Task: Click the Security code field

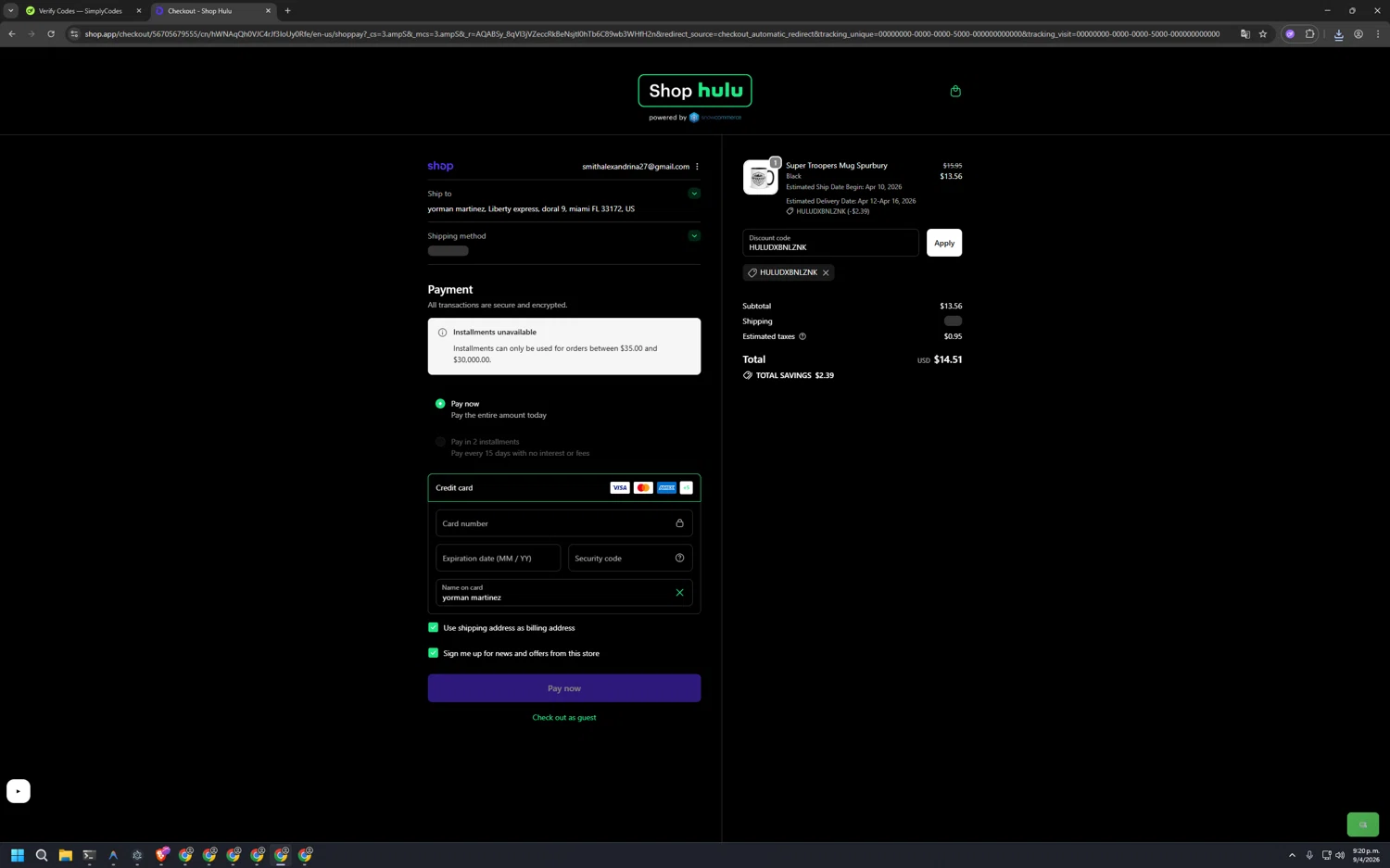Action: 630,558
